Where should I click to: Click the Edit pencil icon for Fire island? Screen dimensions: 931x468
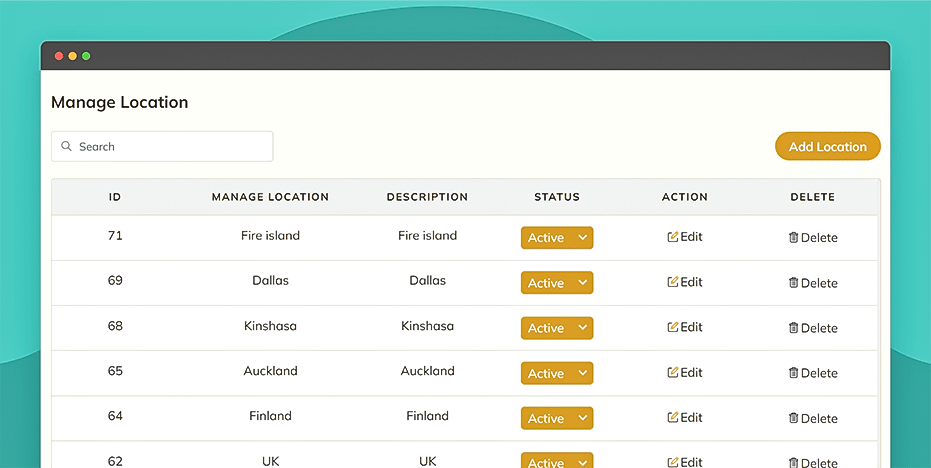click(673, 236)
